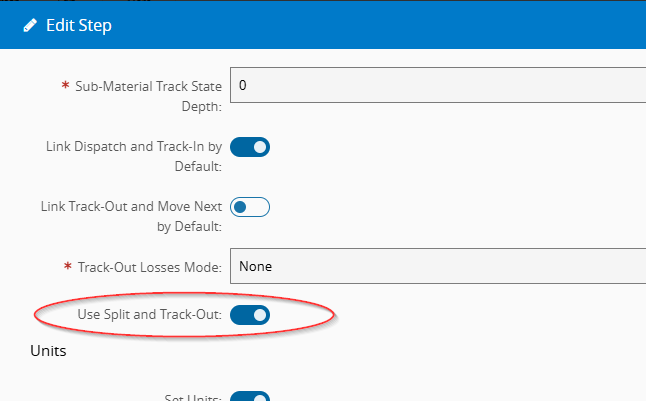Disable Link Dispatch and Track-In by Default
Image resolution: width=646 pixels, height=401 pixels.
pos(250,148)
